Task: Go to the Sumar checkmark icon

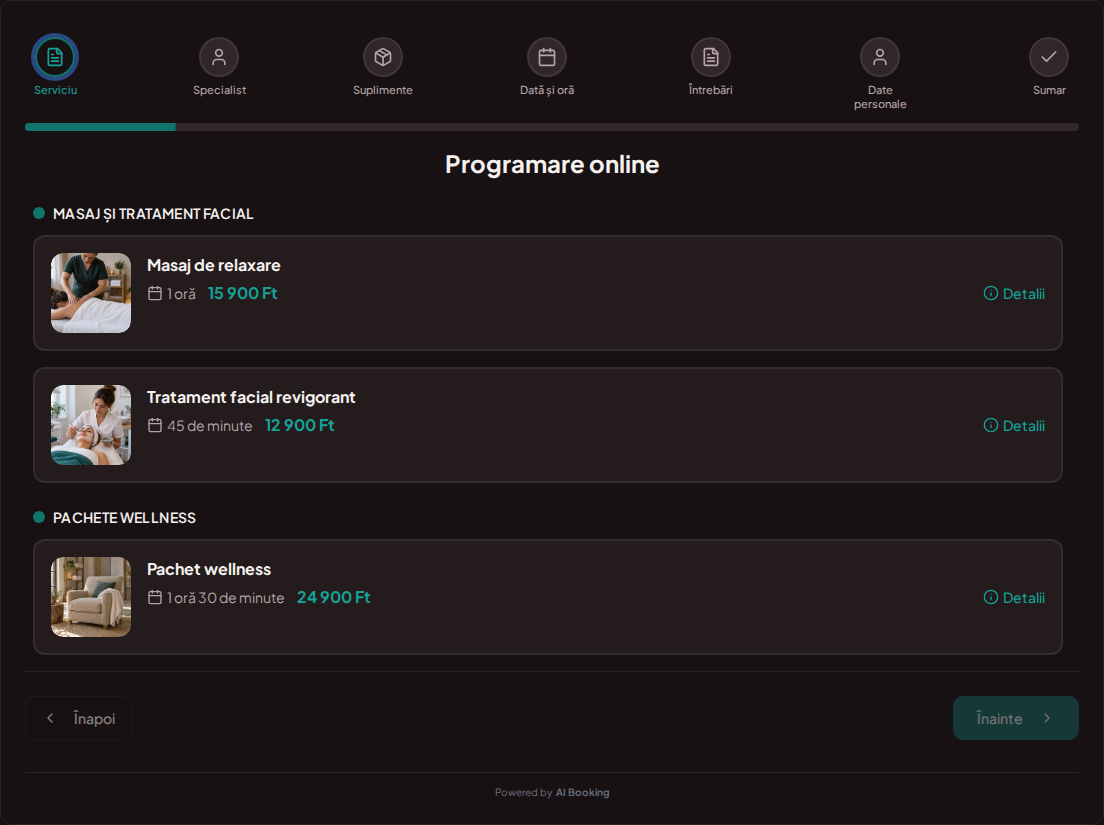Action: [1049, 57]
